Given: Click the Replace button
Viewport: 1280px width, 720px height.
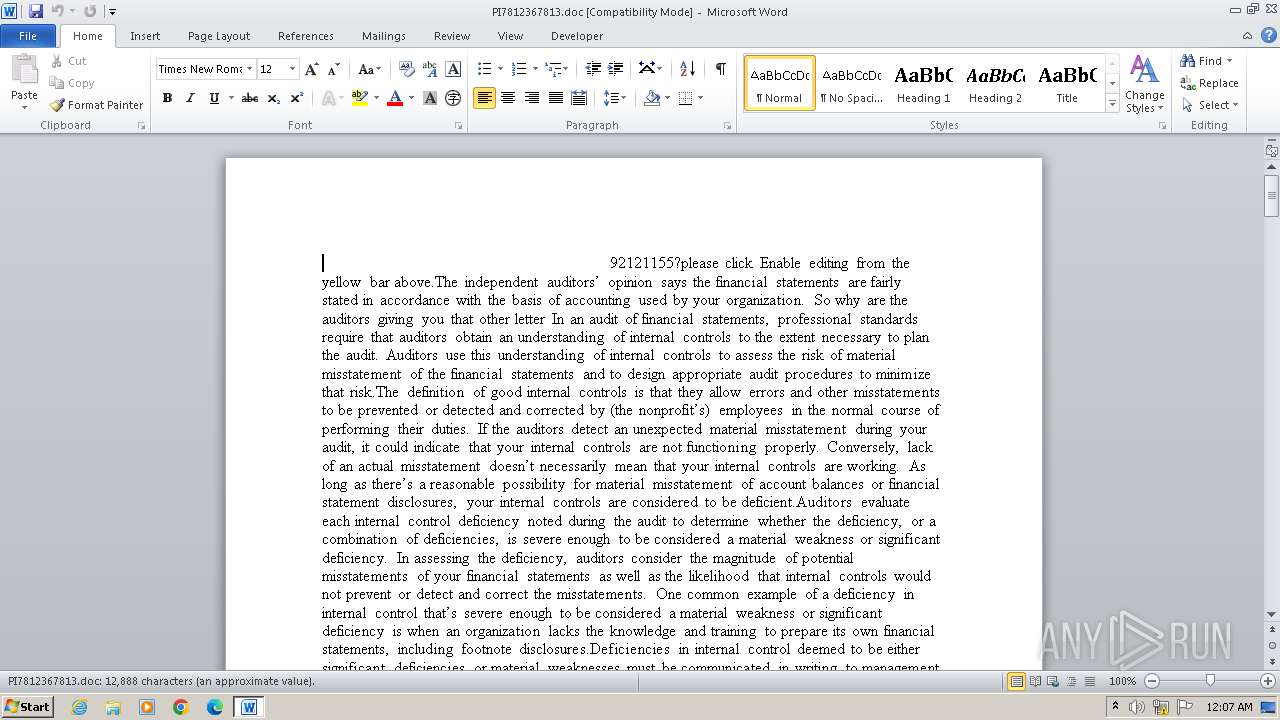Looking at the screenshot, I should click(x=1209, y=83).
